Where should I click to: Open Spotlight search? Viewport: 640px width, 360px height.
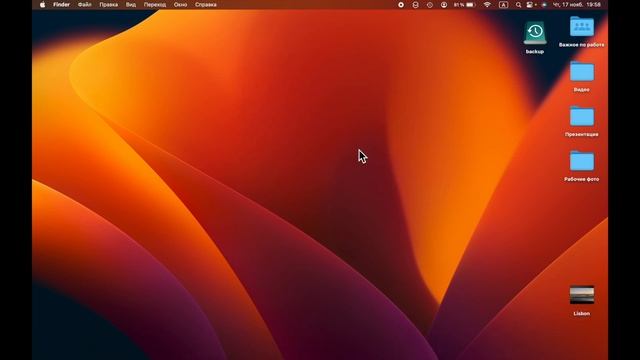[x=518, y=5]
